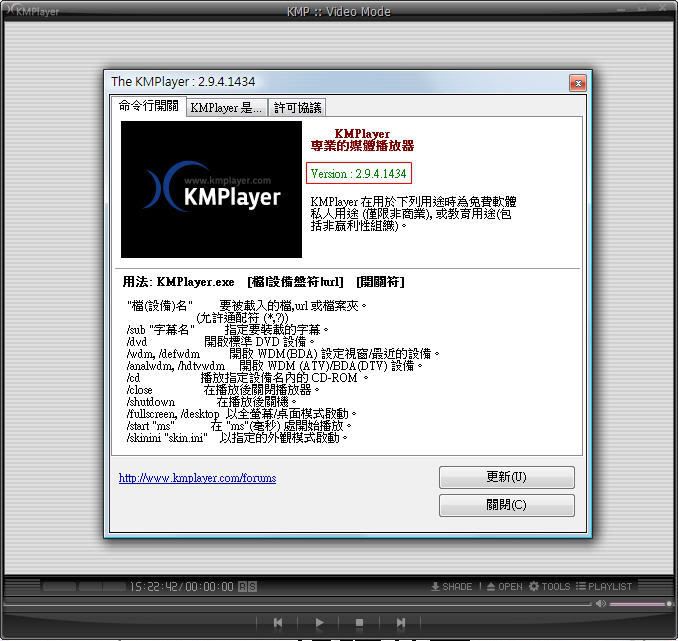Play the video with the play button
Image resolution: width=678 pixels, height=641 pixels.
point(319,622)
